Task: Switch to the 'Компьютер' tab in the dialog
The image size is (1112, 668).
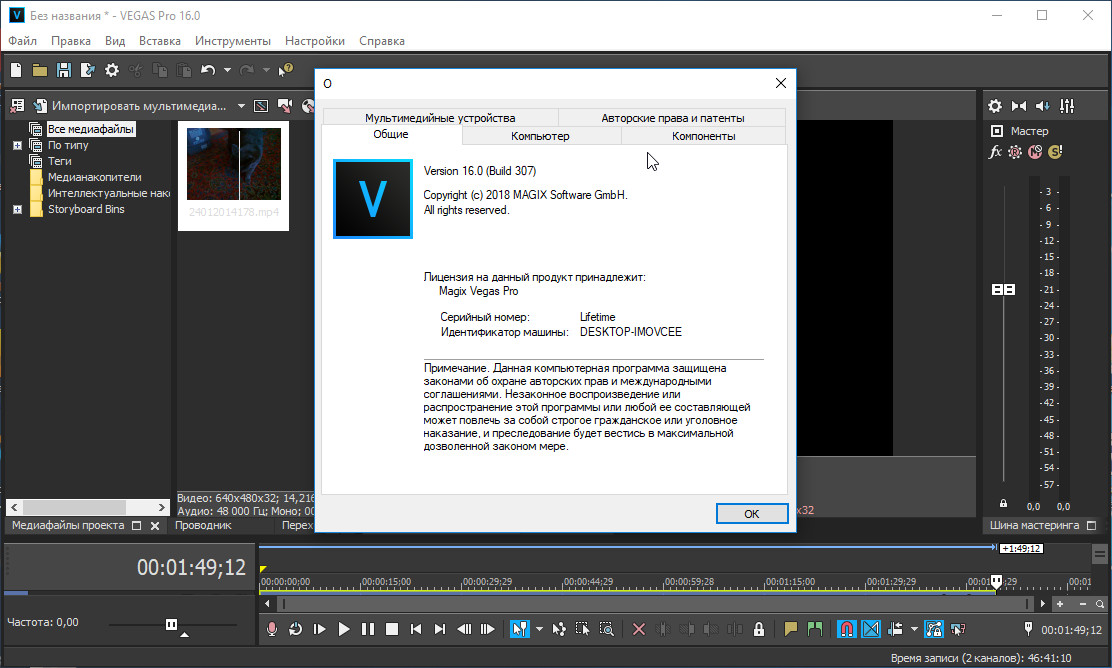Action: [x=540, y=136]
